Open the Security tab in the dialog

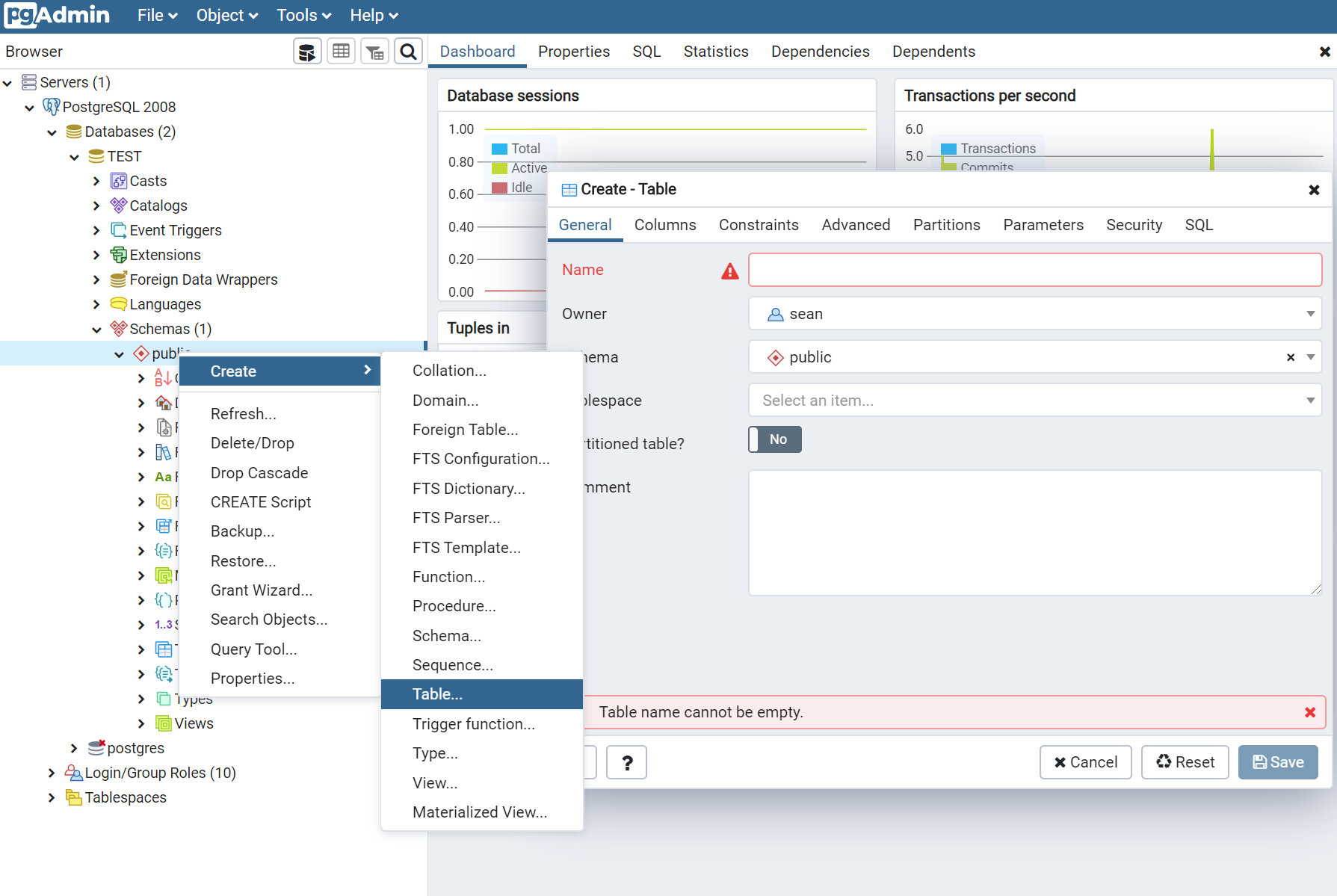(x=1134, y=225)
